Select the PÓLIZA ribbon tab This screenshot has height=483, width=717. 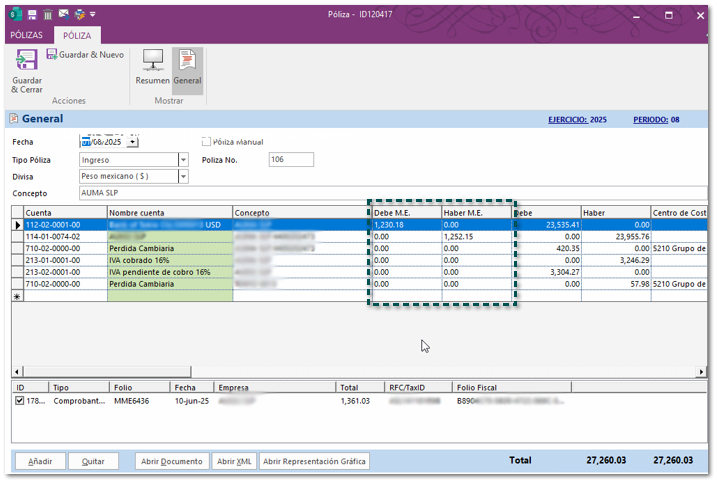point(78,35)
